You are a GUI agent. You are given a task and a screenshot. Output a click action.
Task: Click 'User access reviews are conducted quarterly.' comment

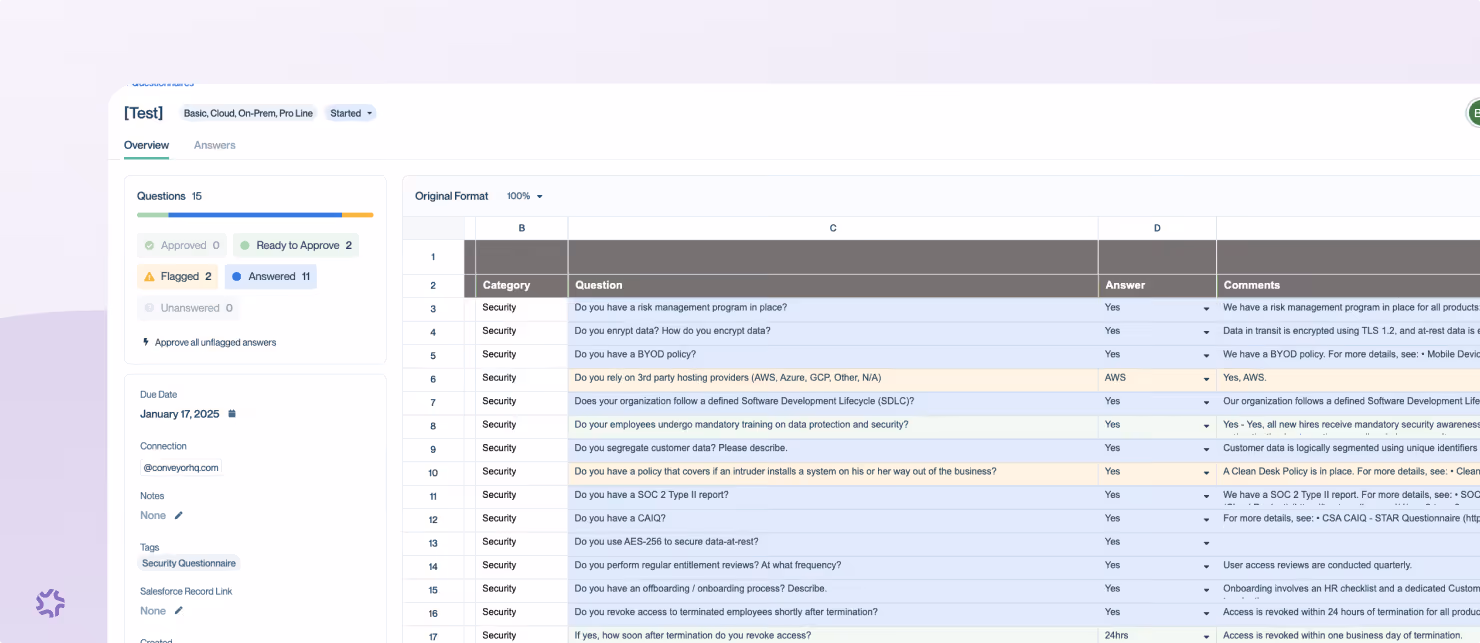1348,566
